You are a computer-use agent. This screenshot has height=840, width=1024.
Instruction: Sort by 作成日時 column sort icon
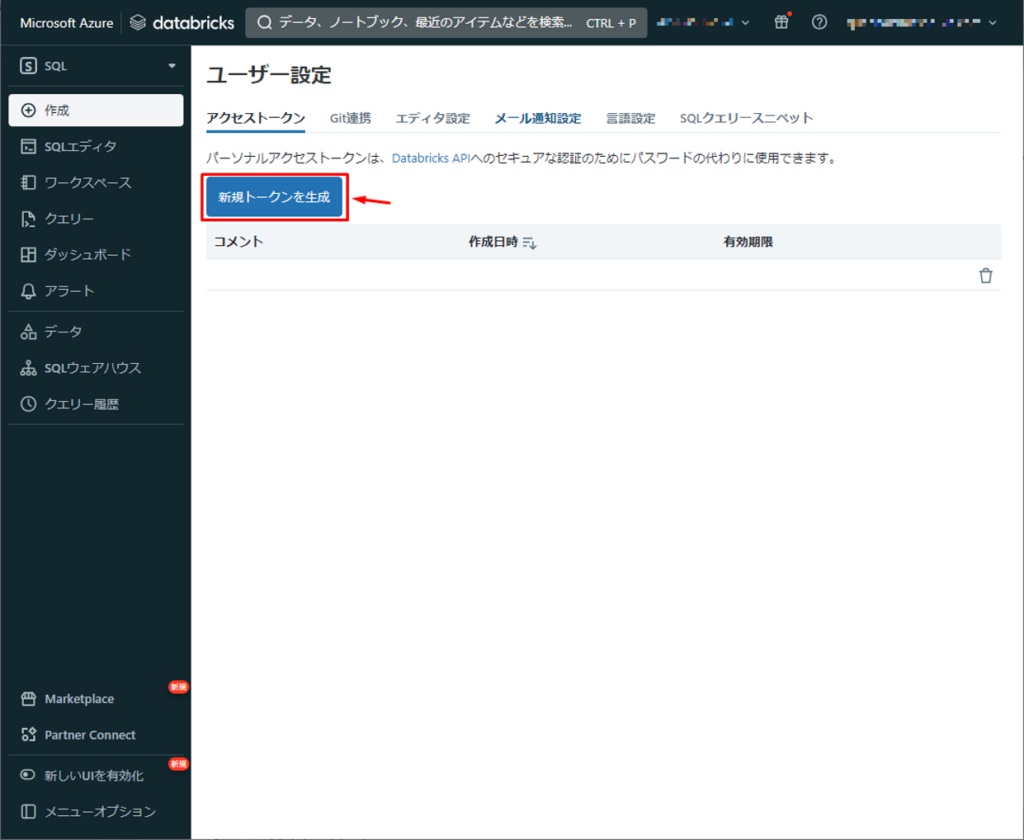[529, 243]
